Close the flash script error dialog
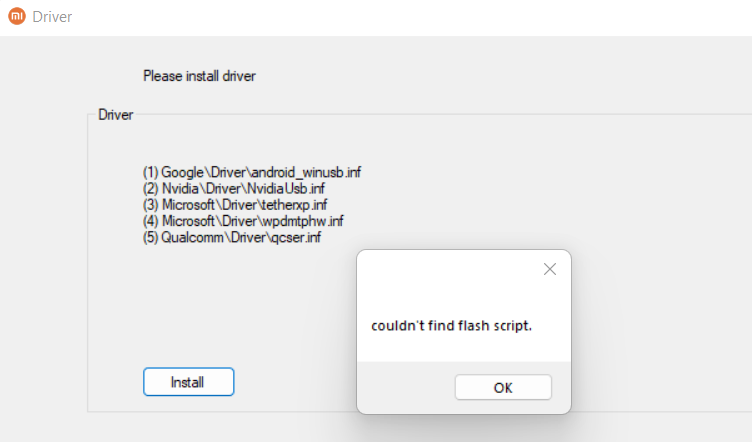Screen dimensions: 752x442 (x=550, y=269)
